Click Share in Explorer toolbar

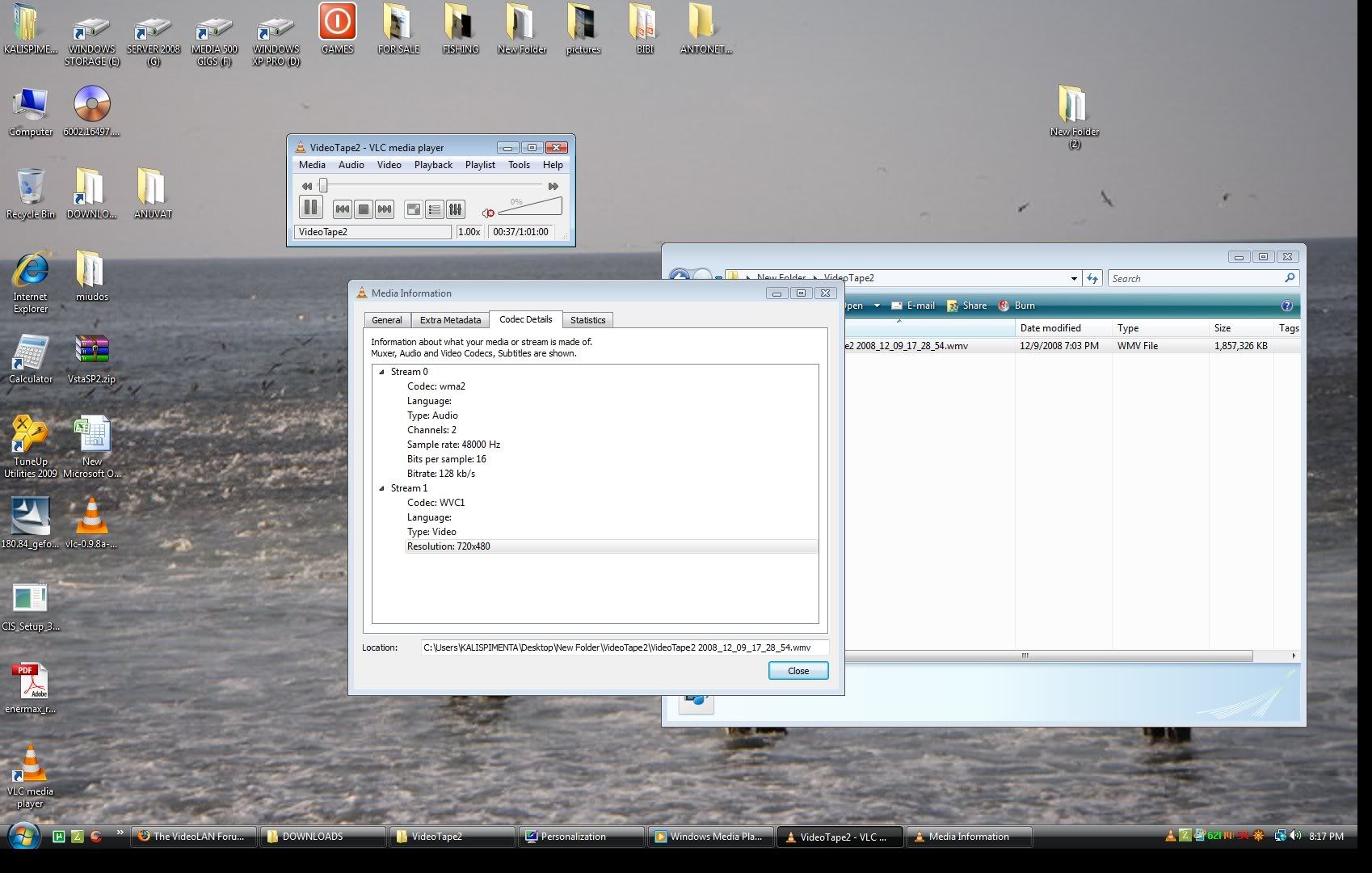click(x=967, y=306)
